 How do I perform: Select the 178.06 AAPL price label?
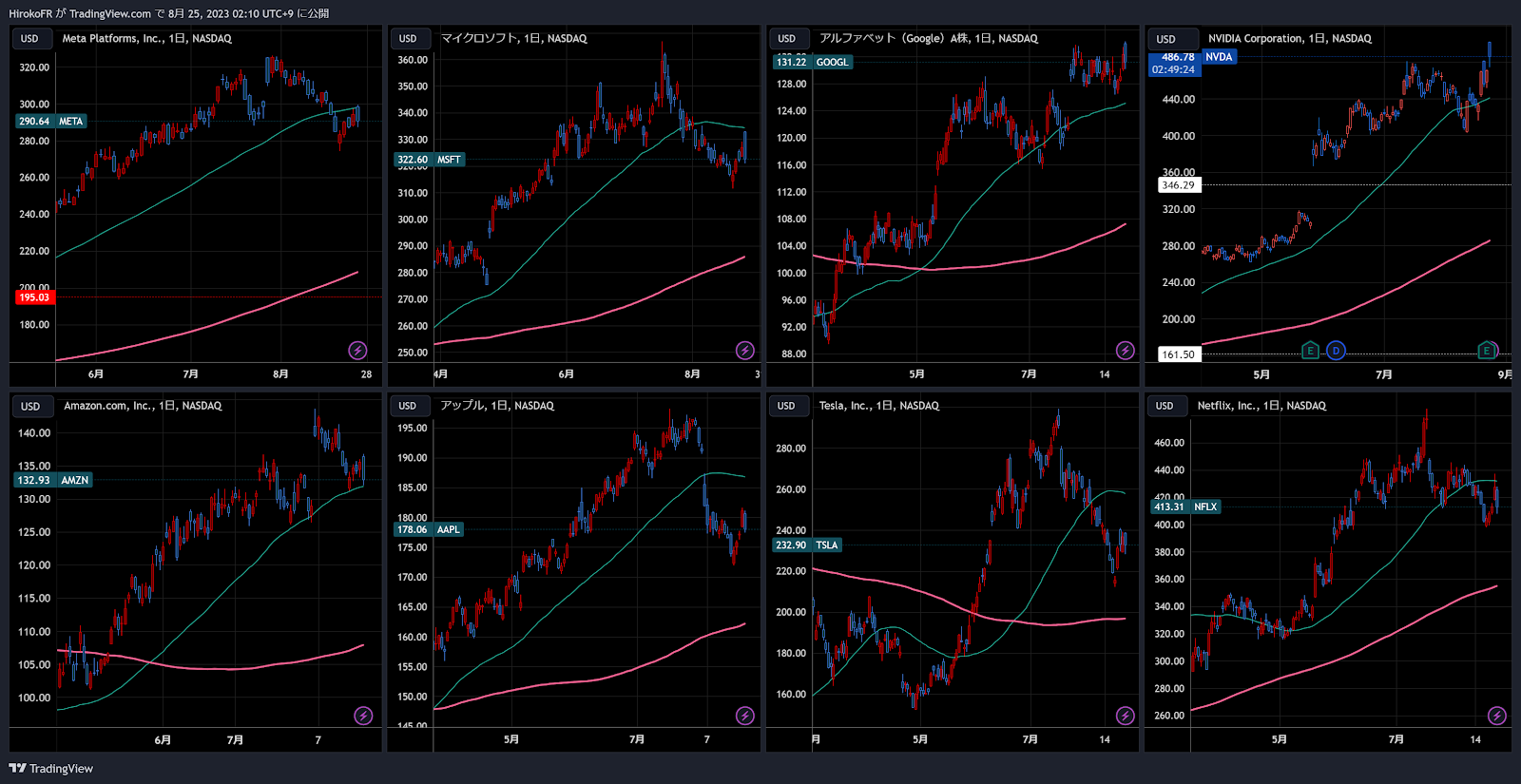(429, 529)
